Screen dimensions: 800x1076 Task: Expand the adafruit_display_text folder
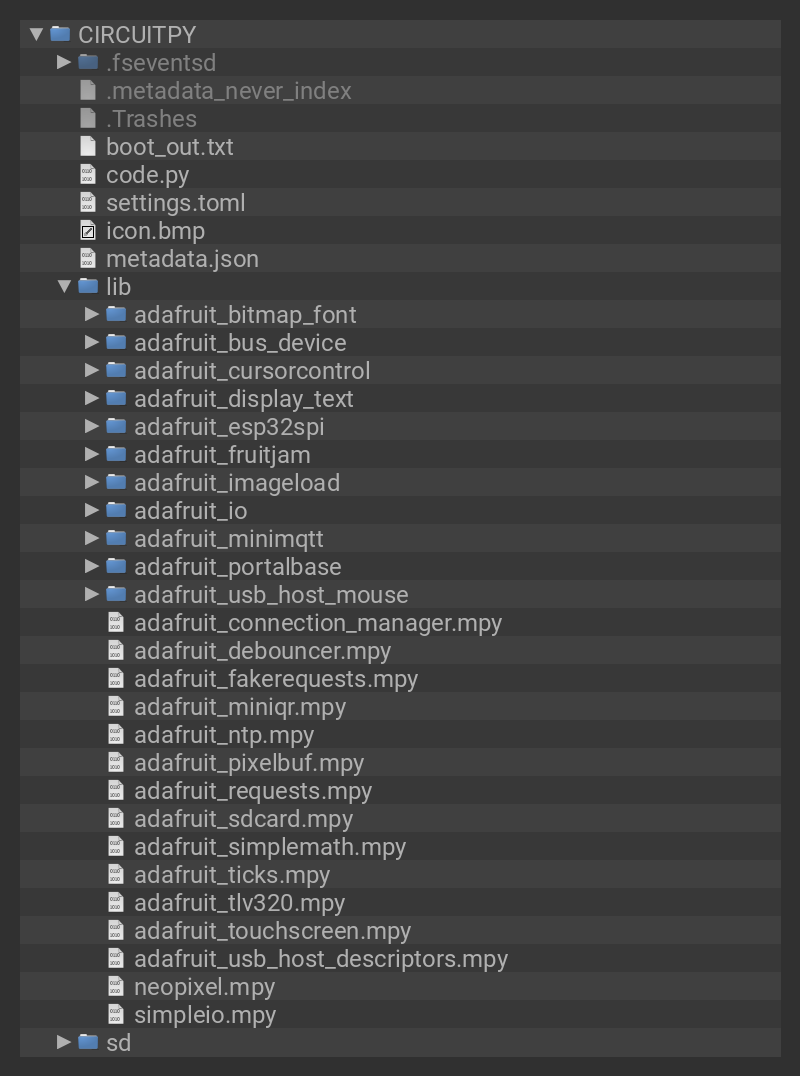(x=92, y=398)
